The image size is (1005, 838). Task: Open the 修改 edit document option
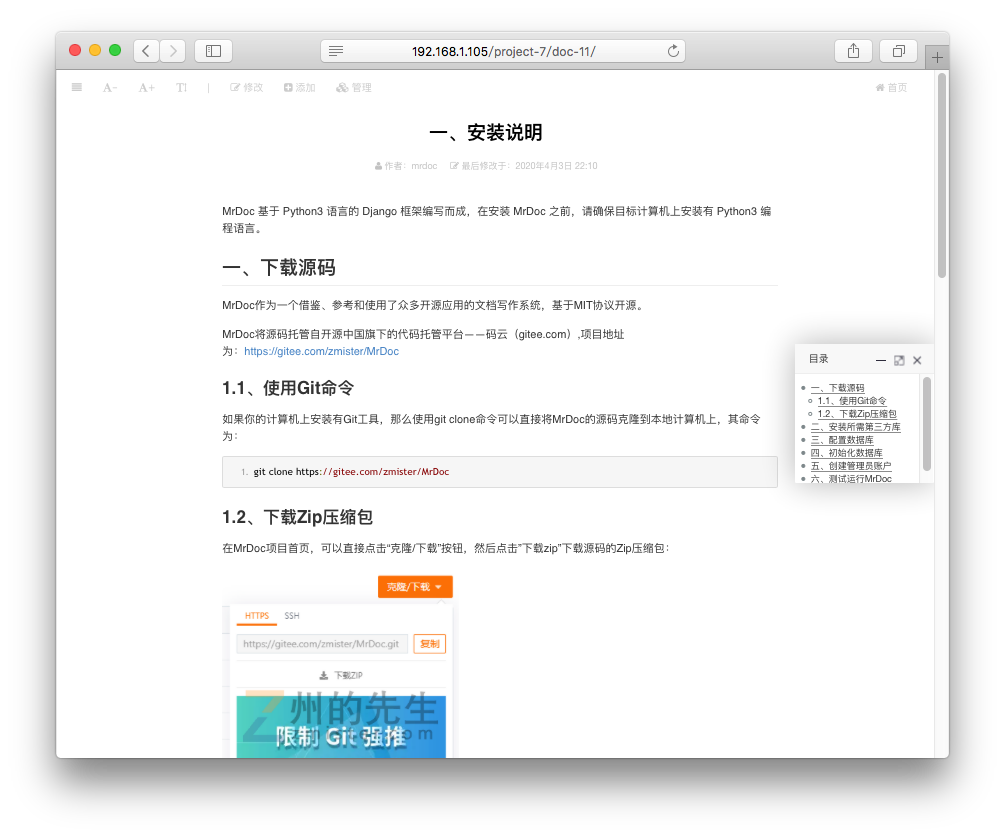tap(247, 88)
